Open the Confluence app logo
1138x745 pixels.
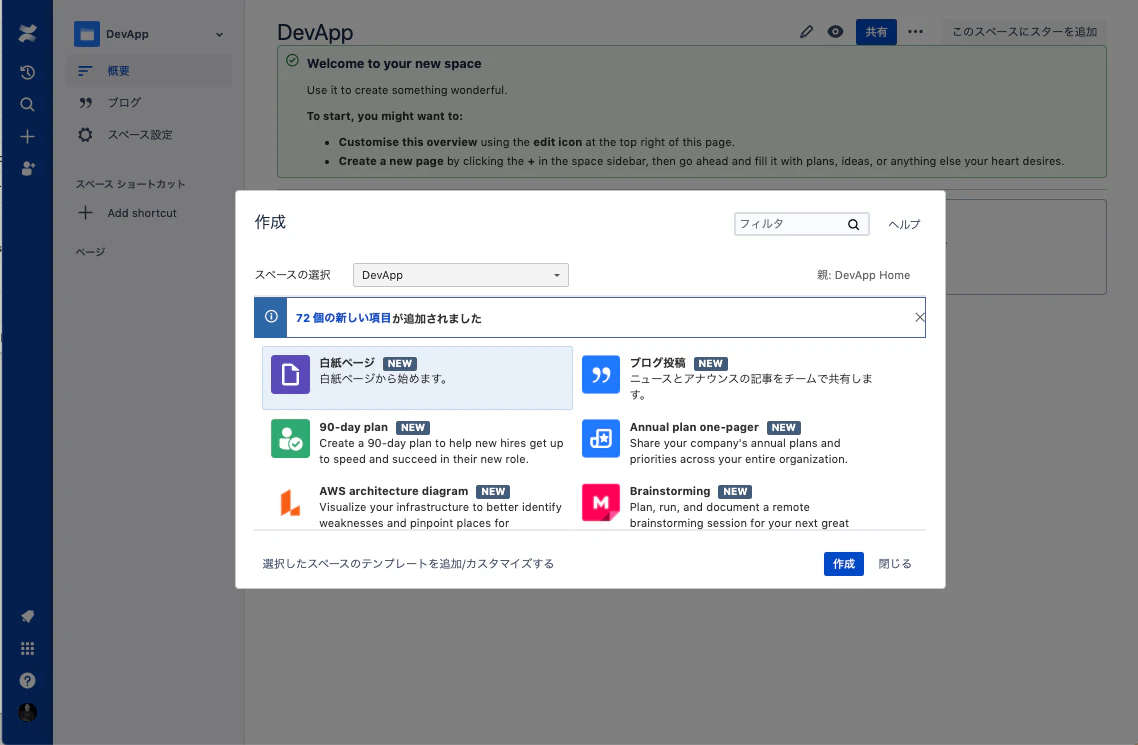pyautogui.click(x=27, y=31)
